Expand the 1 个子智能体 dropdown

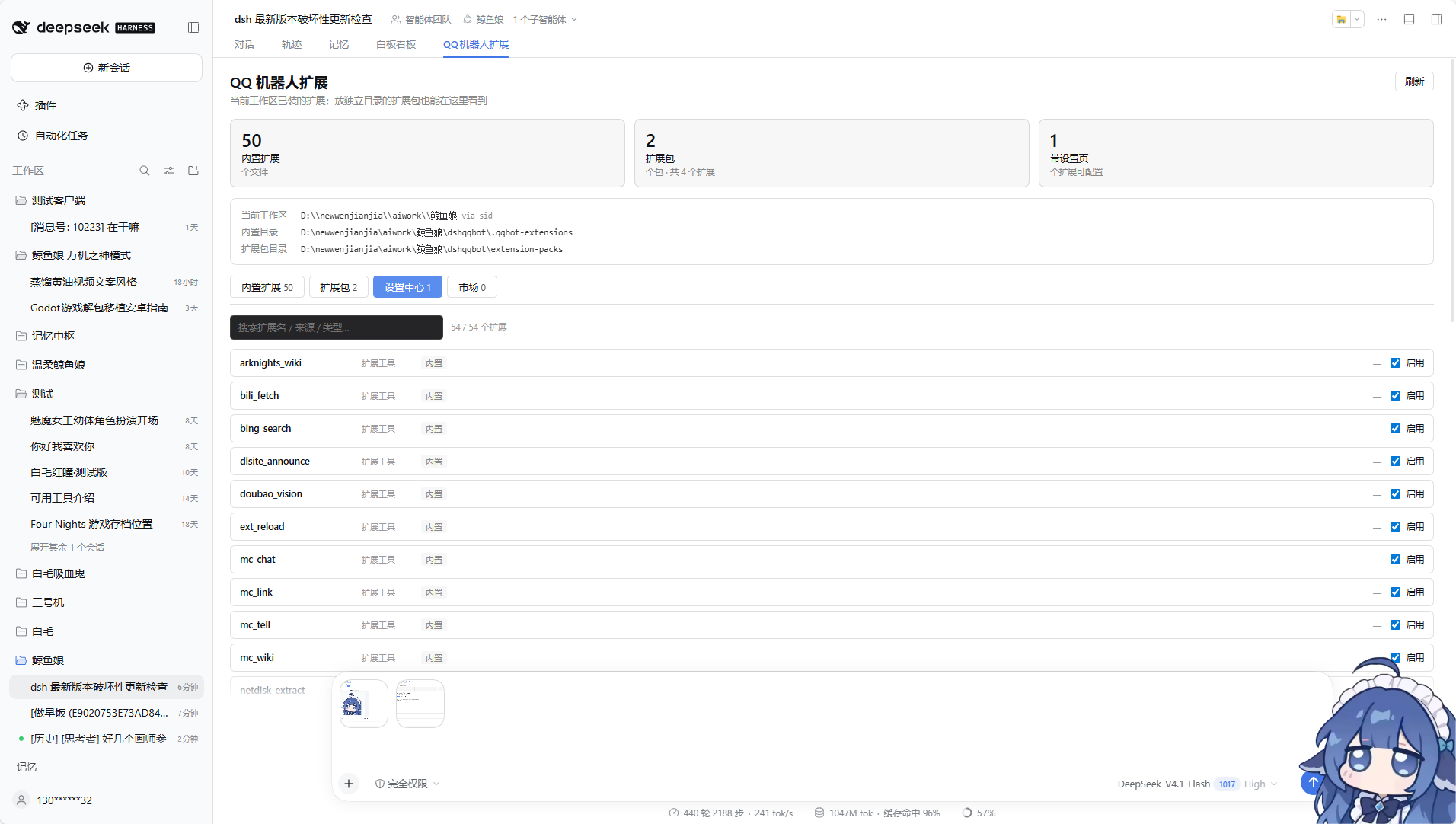coord(545,19)
